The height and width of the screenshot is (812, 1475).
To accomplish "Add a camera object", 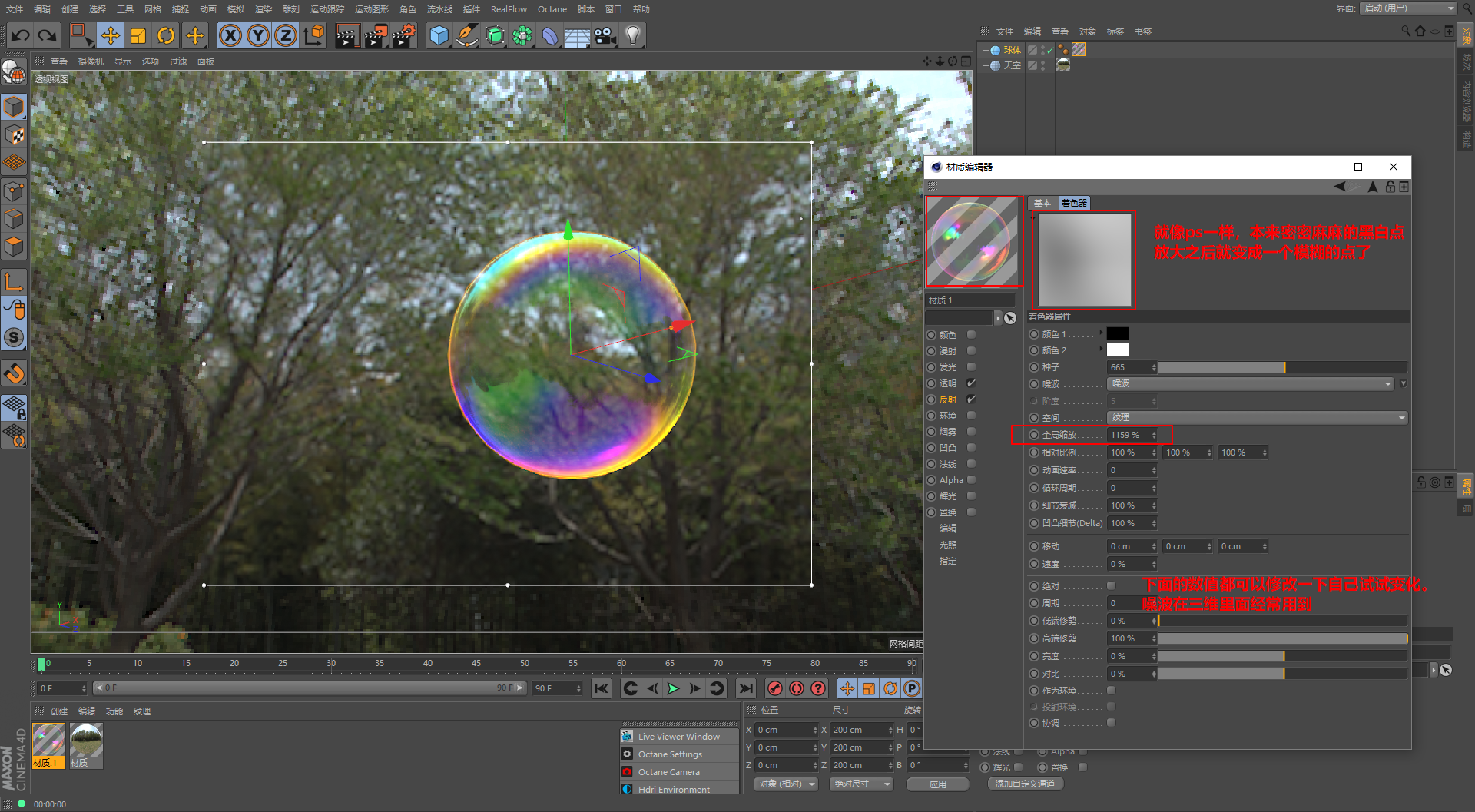I will click(605, 35).
